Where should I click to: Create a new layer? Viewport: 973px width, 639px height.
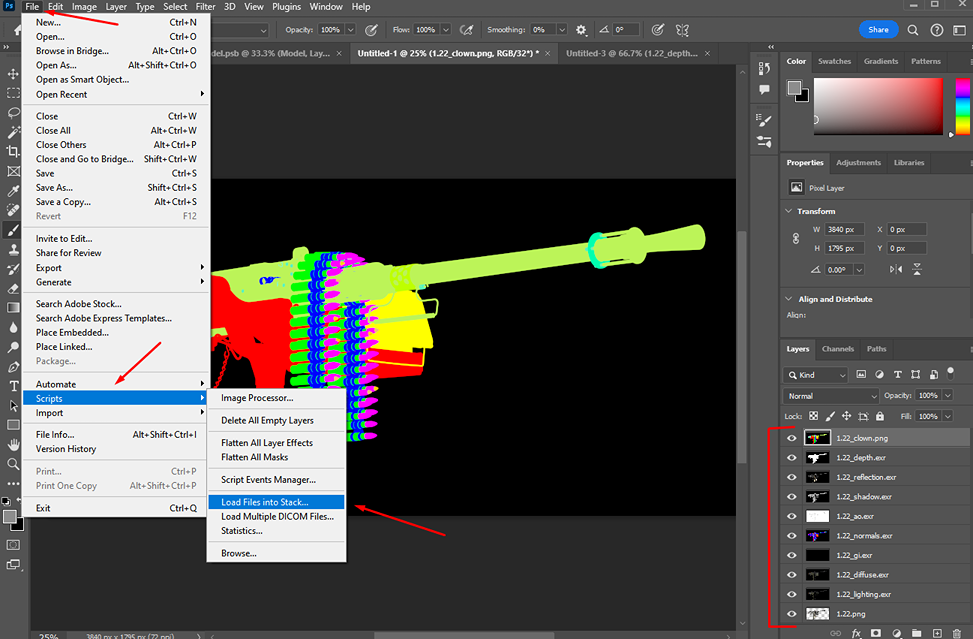[937, 632]
